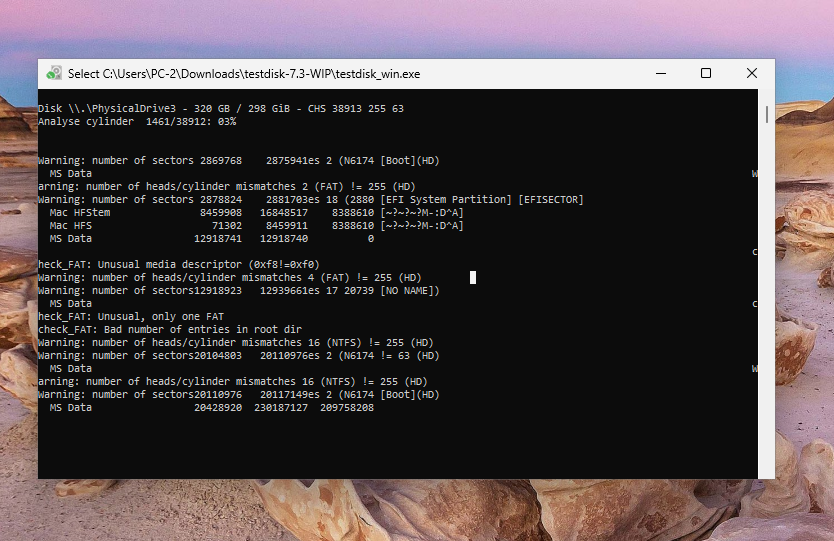Click the window title showing the testdisk_win.exe path

coord(243,73)
